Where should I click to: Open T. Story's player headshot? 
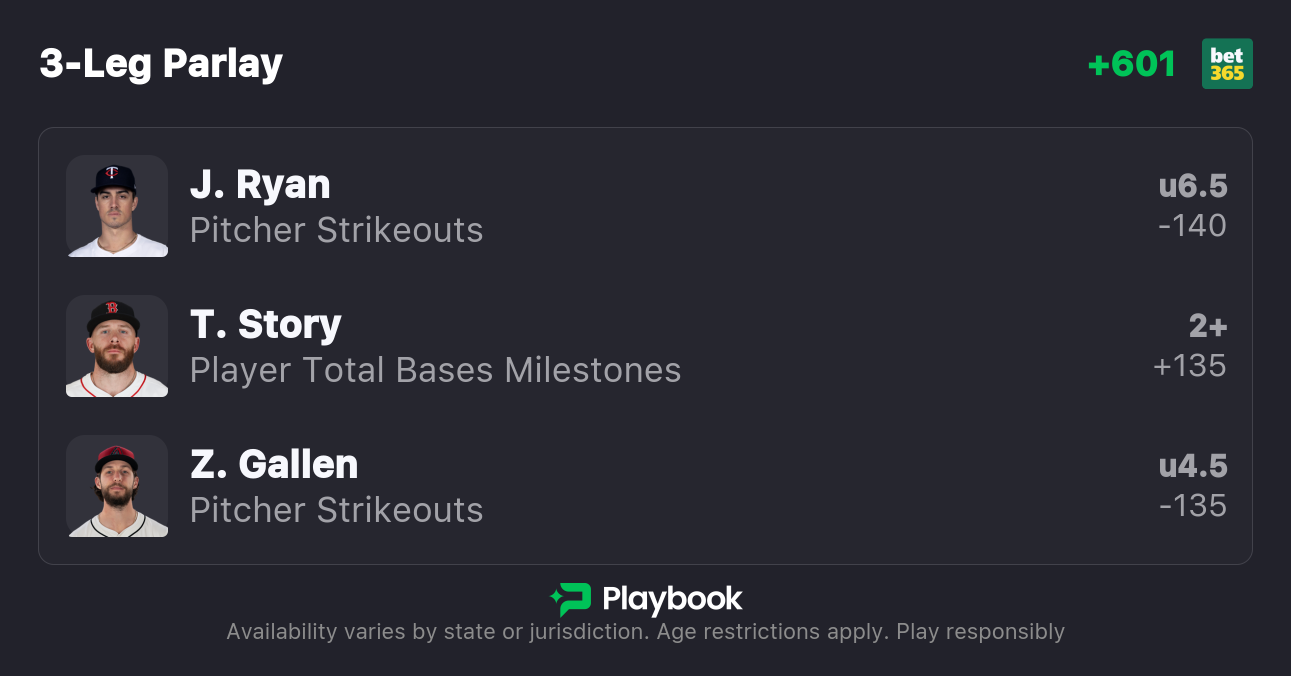tap(117, 346)
